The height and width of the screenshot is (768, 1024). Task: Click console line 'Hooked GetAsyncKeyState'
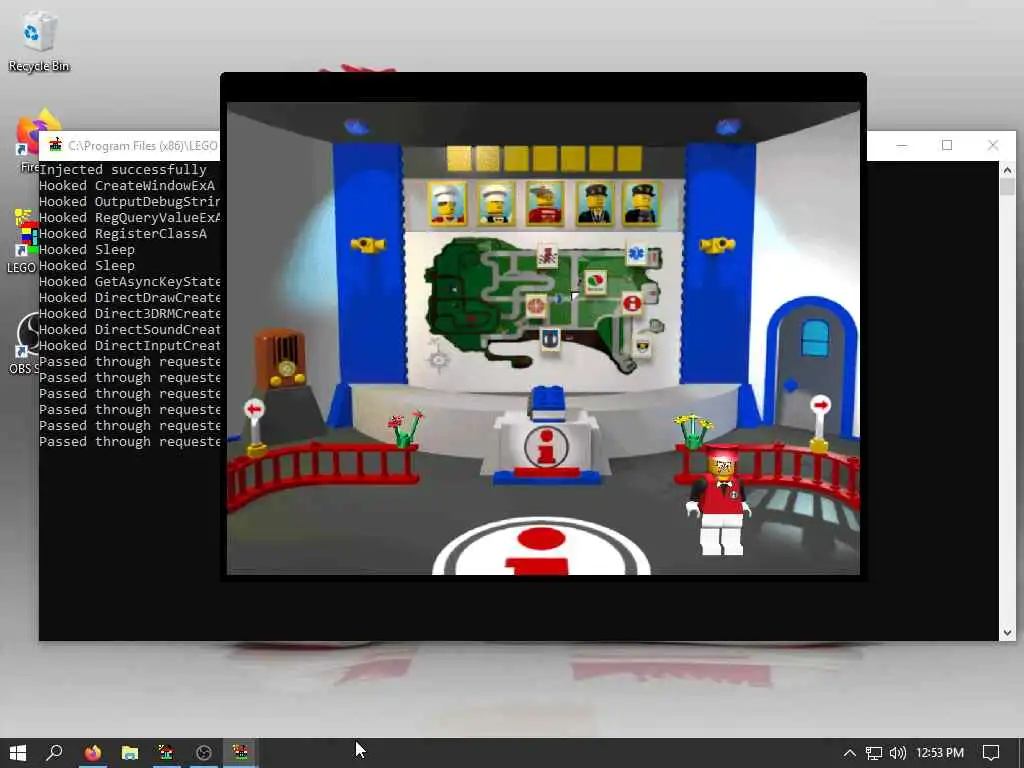tap(130, 281)
